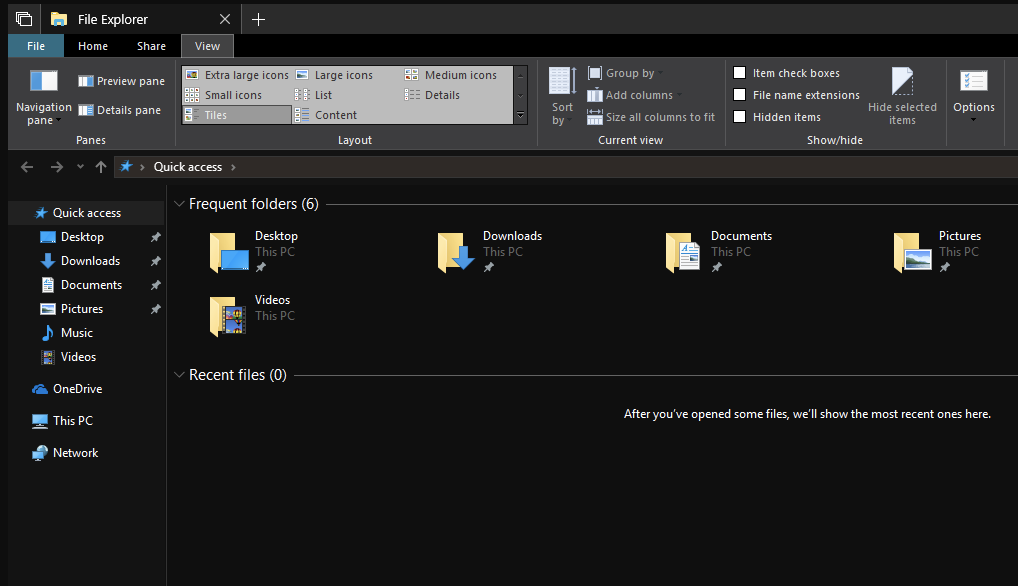Collapse the Frequent folders section
Viewport: 1018px width, 586px height.
pos(179,204)
